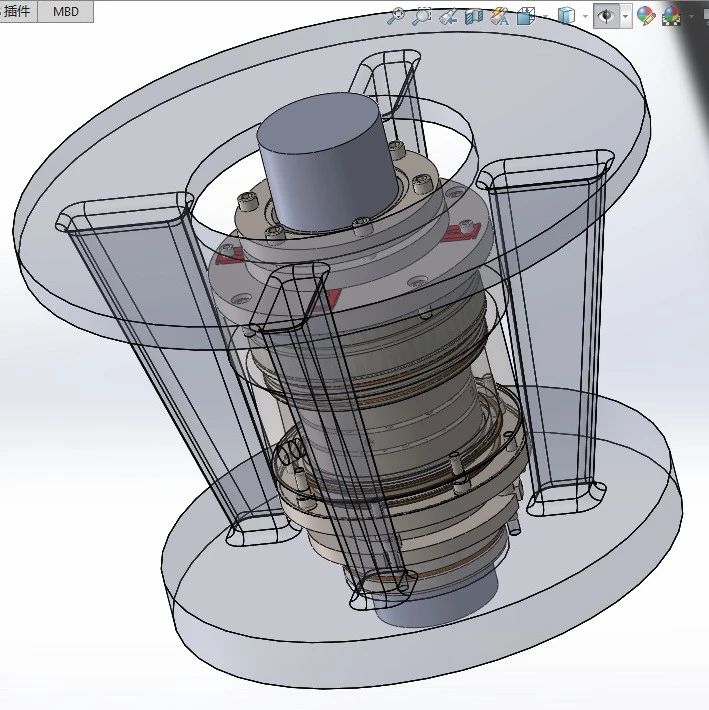Toggle the Section View tool
This screenshot has width=709, height=710.
(x=474, y=16)
